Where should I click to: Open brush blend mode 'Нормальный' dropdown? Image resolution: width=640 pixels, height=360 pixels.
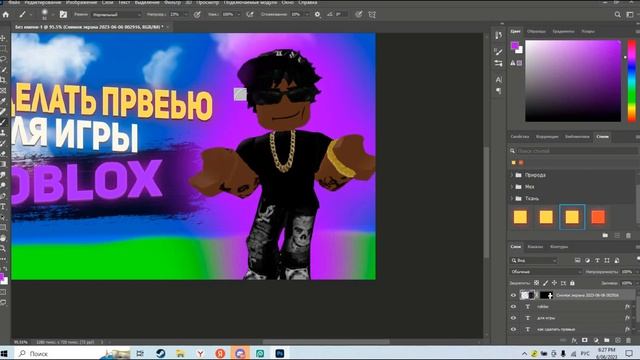[x=116, y=14]
